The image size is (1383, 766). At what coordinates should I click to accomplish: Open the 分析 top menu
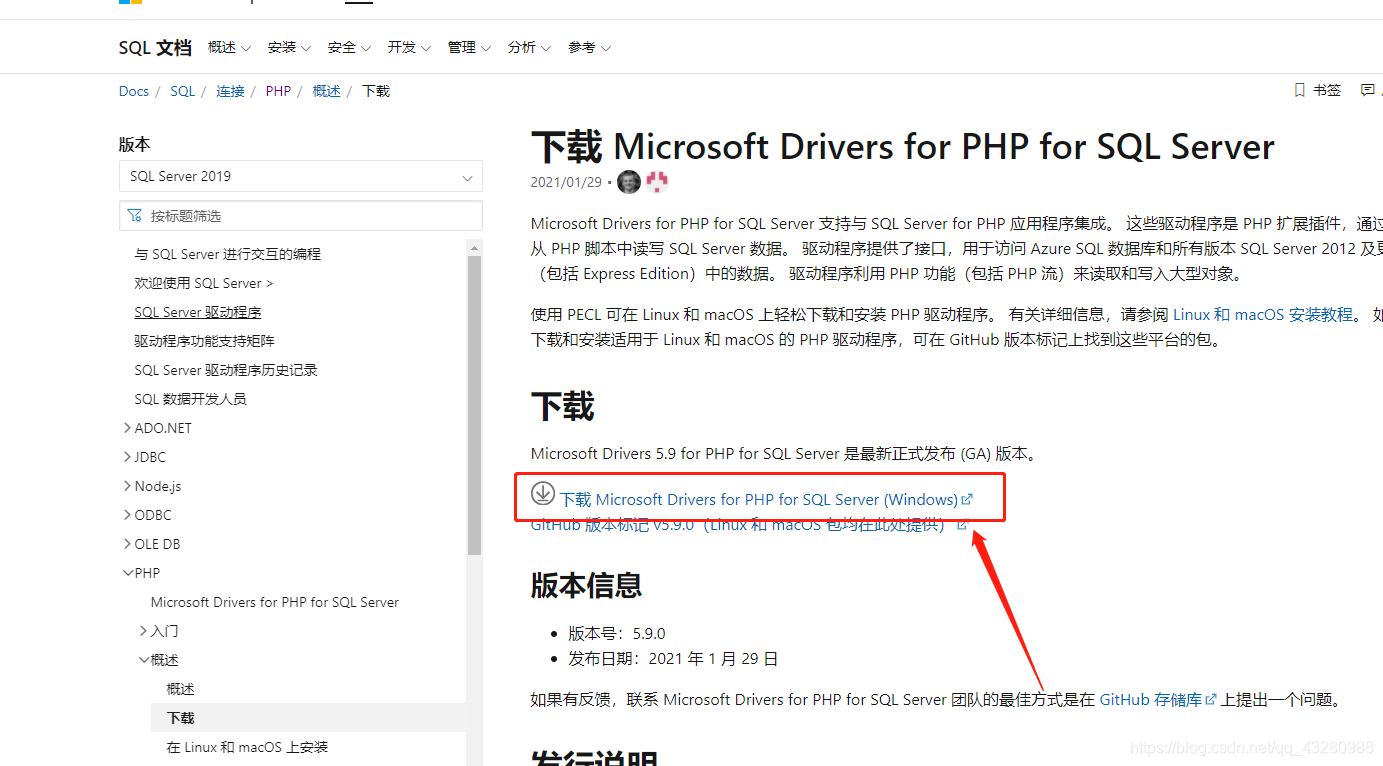(529, 47)
